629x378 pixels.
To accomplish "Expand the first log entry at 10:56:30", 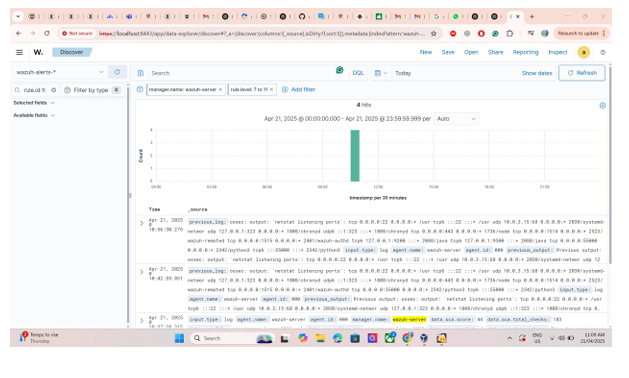I will [x=142, y=223].
